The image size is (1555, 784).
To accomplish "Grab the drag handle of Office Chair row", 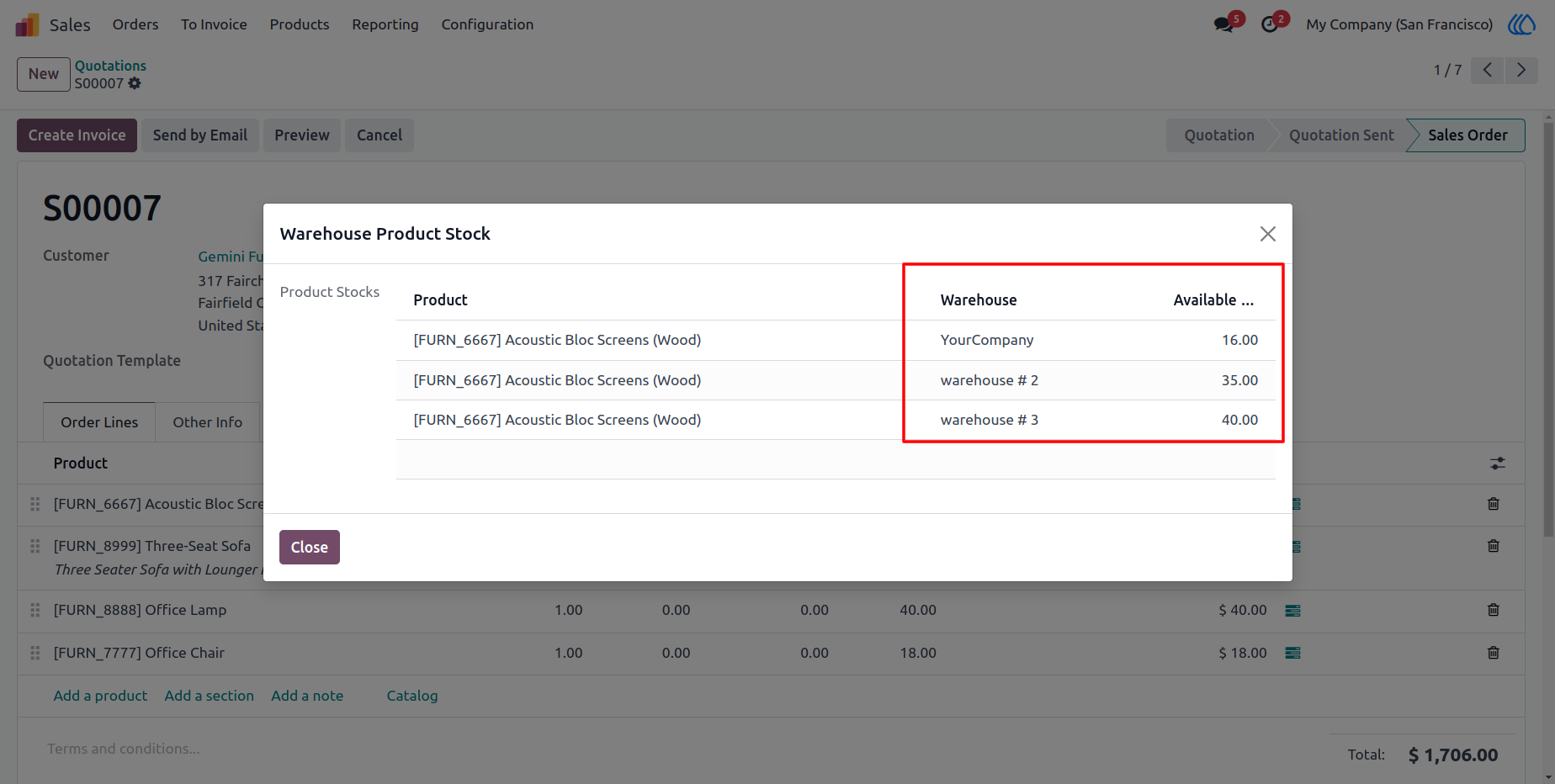I will click(x=35, y=653).
